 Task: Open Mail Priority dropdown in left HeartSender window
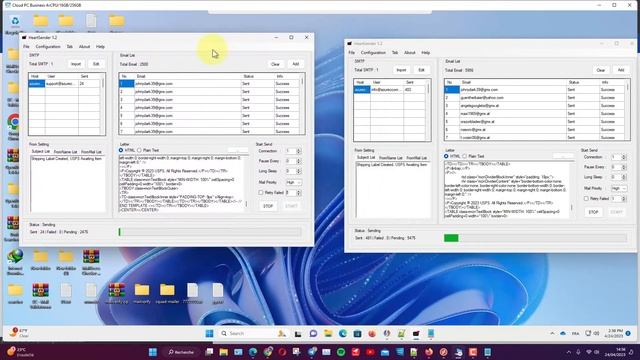pos(293,182)
